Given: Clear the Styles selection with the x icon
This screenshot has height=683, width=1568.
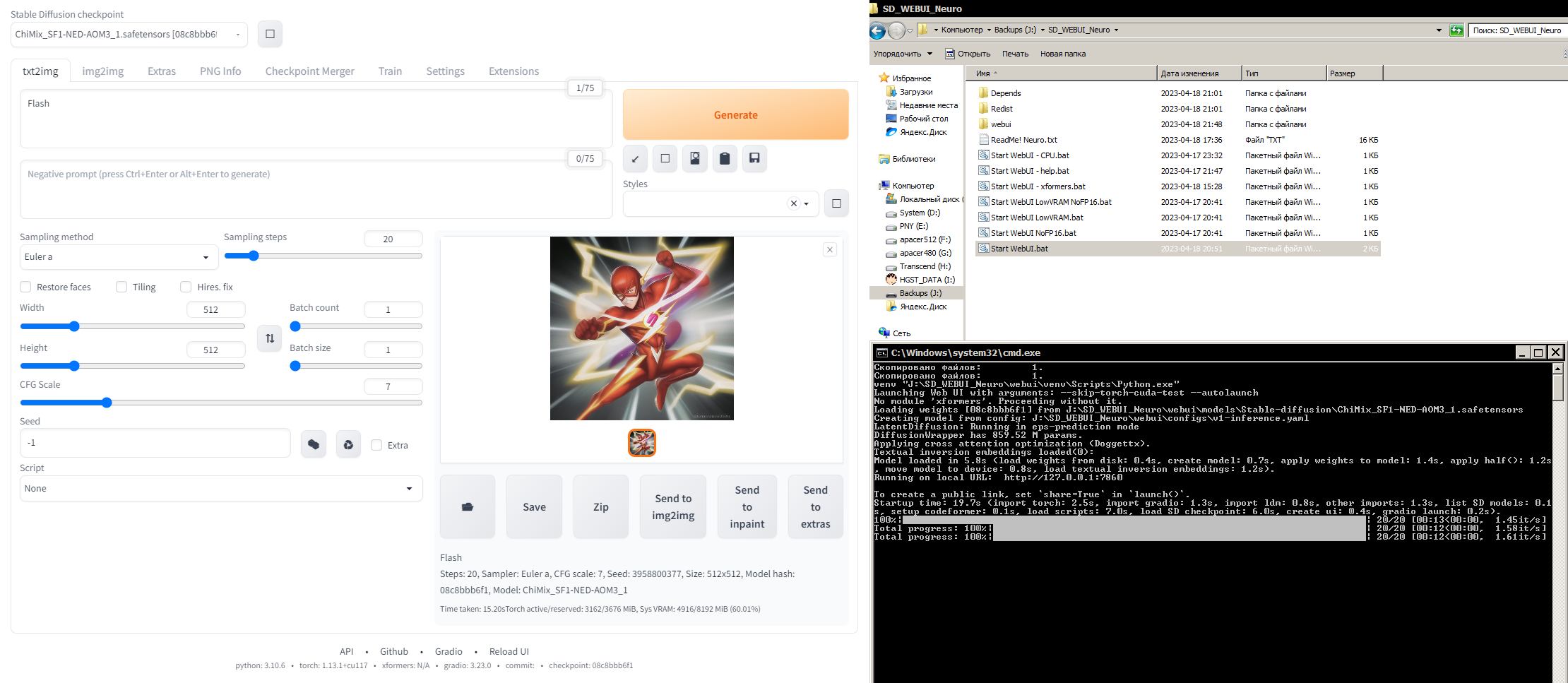Looking at the screenshot, I should [794, 203].
